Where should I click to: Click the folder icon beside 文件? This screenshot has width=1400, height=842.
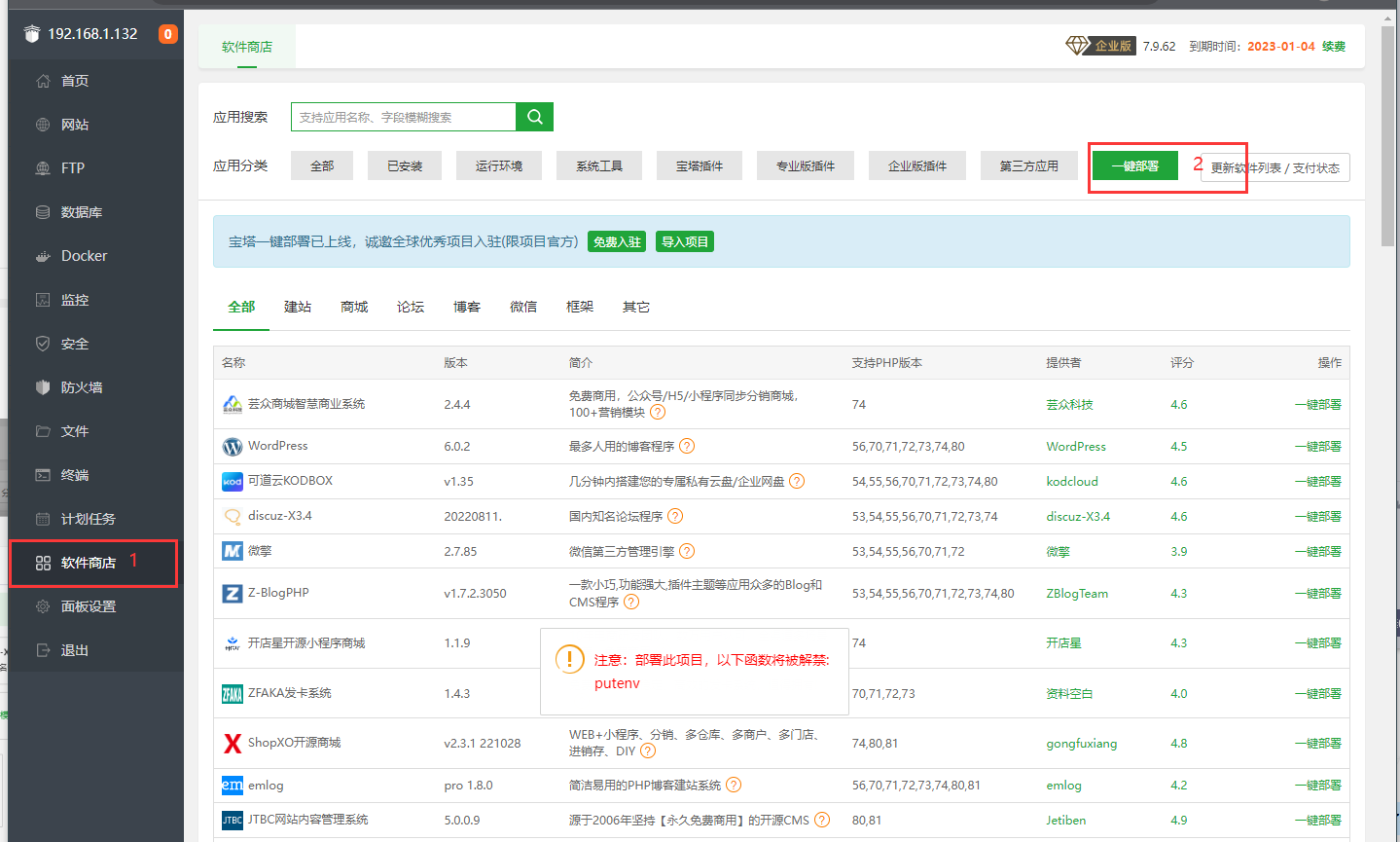pyautogui.click(x=43, y=431)
